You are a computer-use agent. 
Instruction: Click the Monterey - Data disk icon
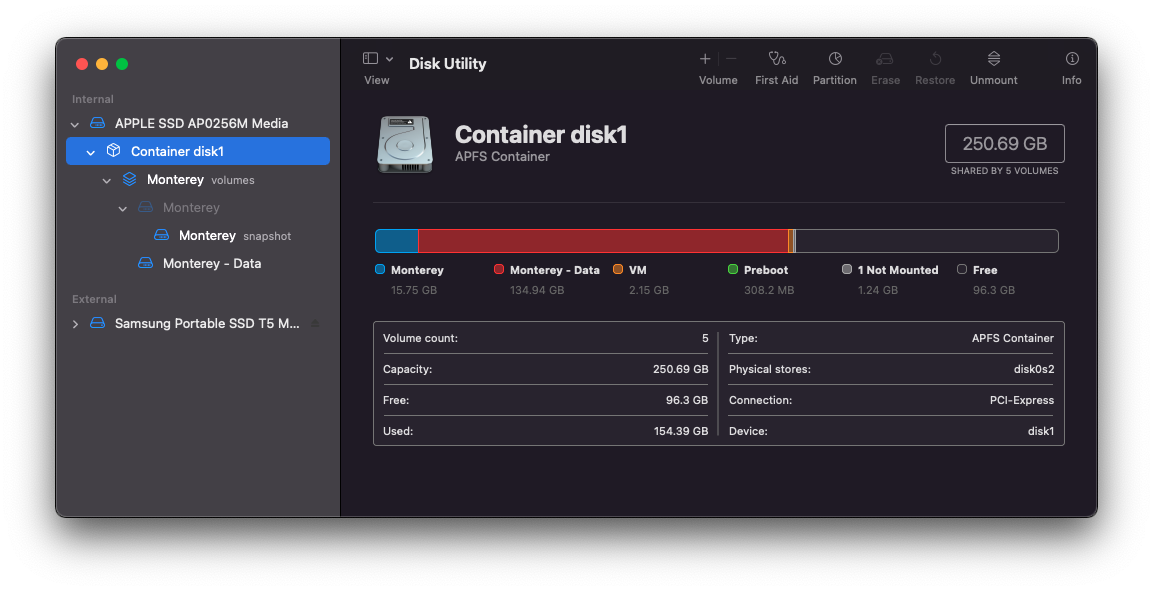click(146, 263)
